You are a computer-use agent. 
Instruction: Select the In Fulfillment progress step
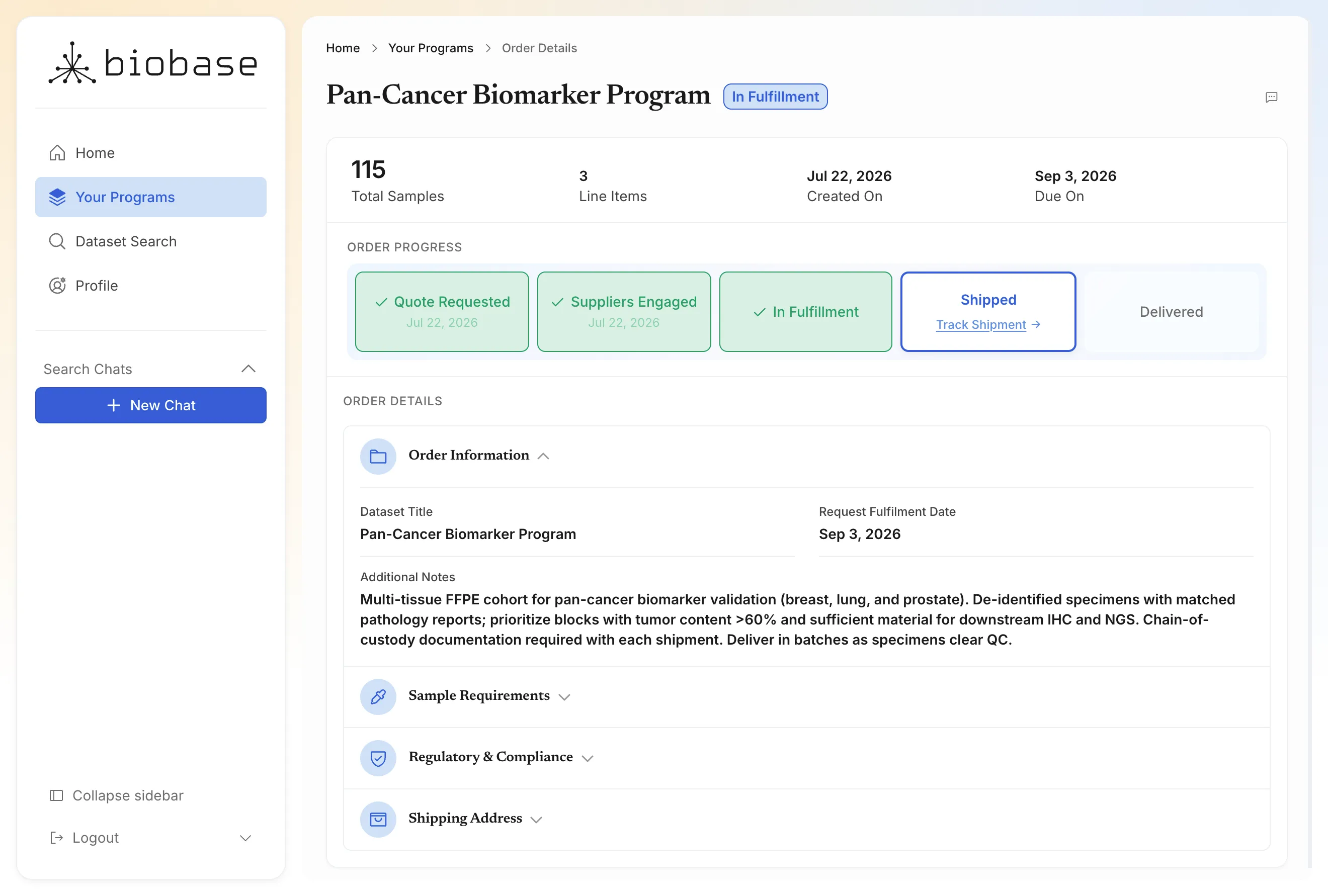(x=806, y=312)
